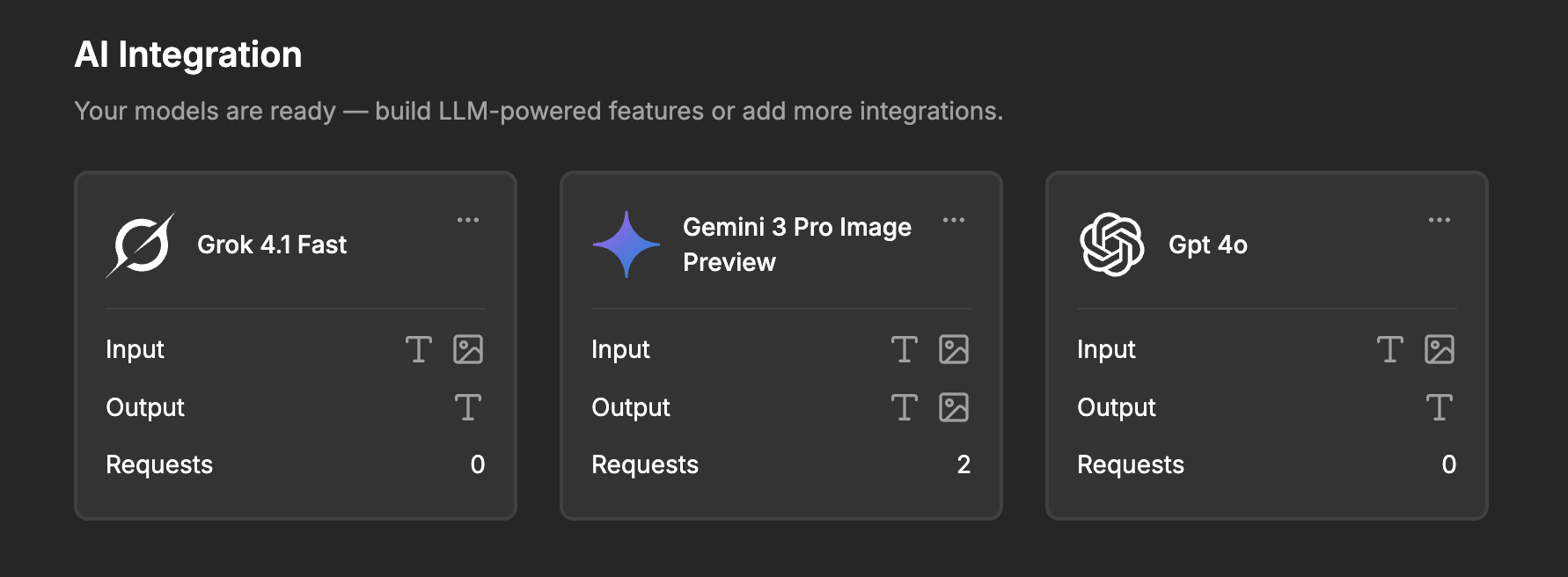Screen dimensions: 1568x577
Task: Click Requests count 0 on Grok card
Action: [478, 464]
